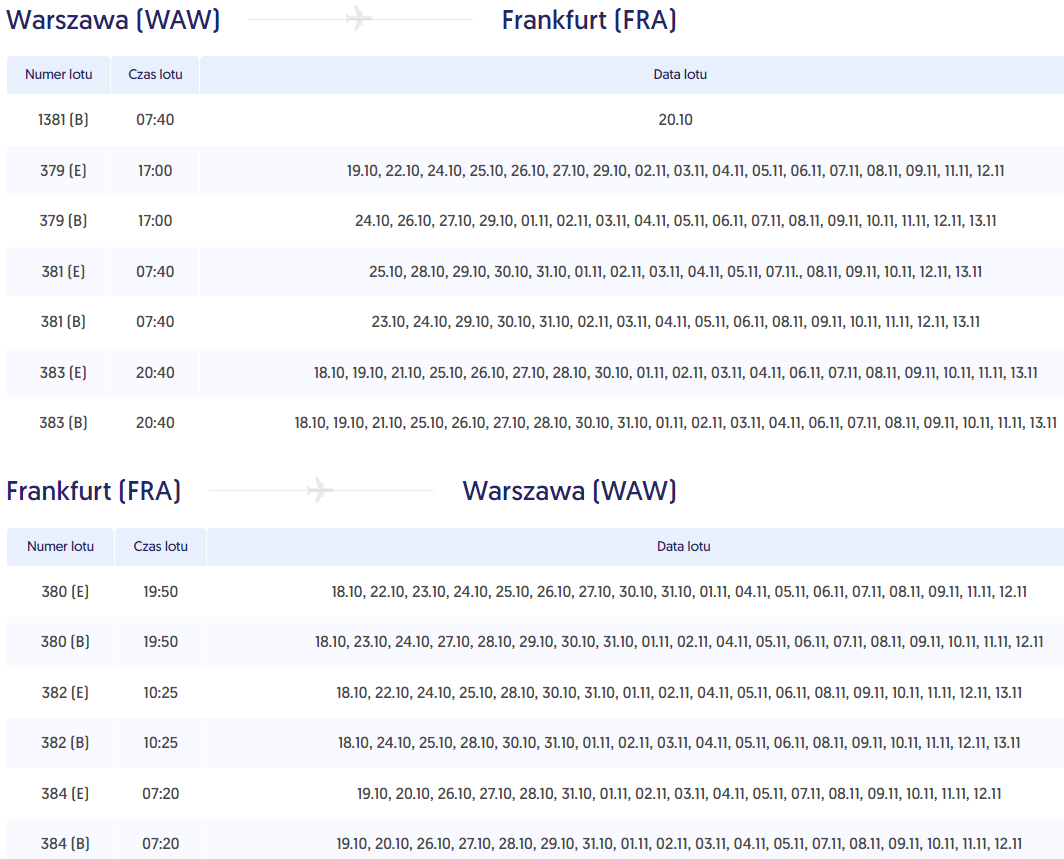Select flight number 382 (E)

65,693
